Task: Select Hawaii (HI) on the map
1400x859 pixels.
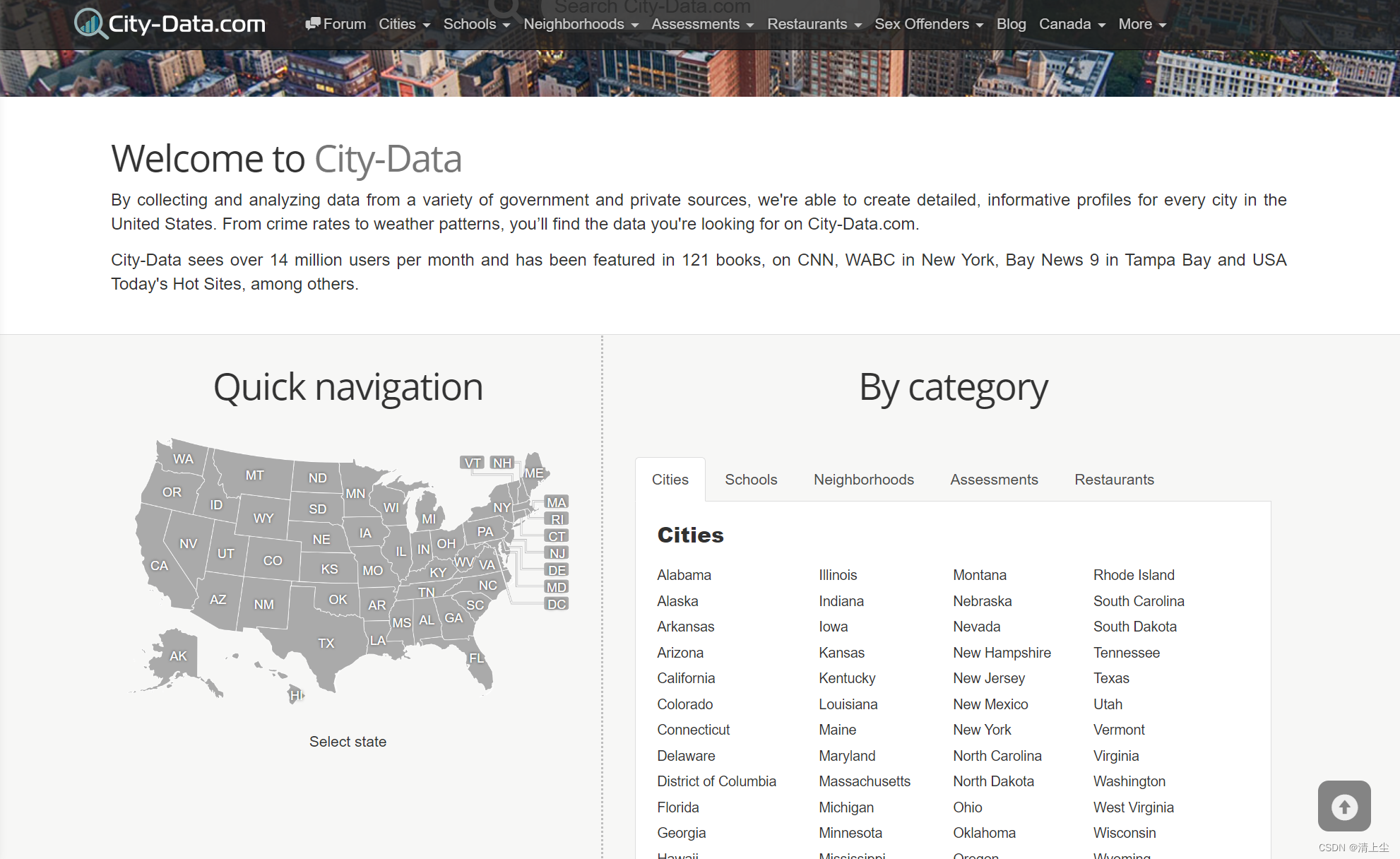Action: (297, 695)
